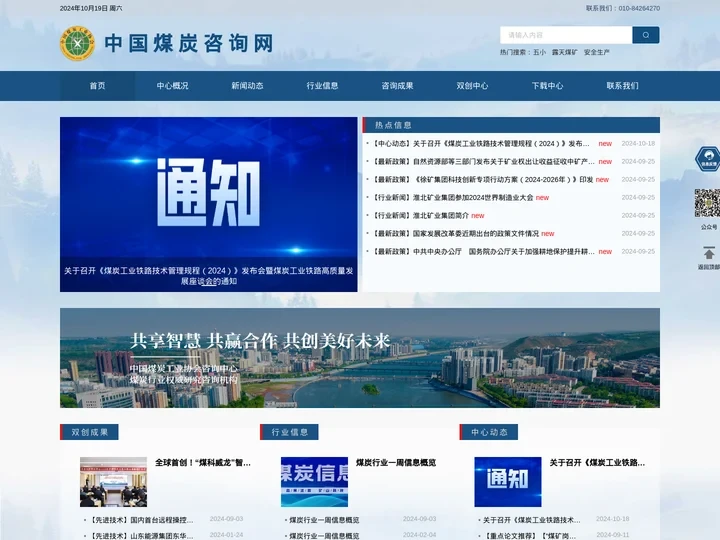The width and height of the screenshot is (720, 540).
Task: Click the phone number 010-84264270
Action: (639, 8)
